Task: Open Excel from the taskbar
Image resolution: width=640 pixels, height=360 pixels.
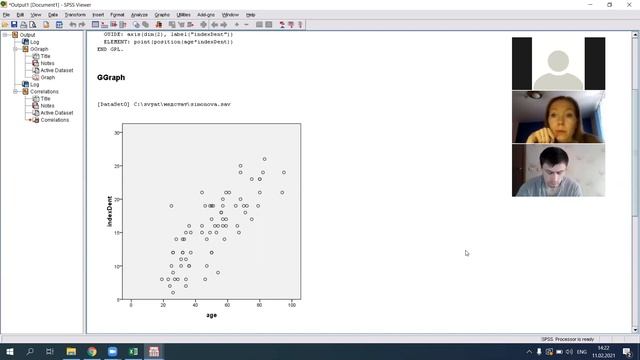Action: click(x=133, y=351)
